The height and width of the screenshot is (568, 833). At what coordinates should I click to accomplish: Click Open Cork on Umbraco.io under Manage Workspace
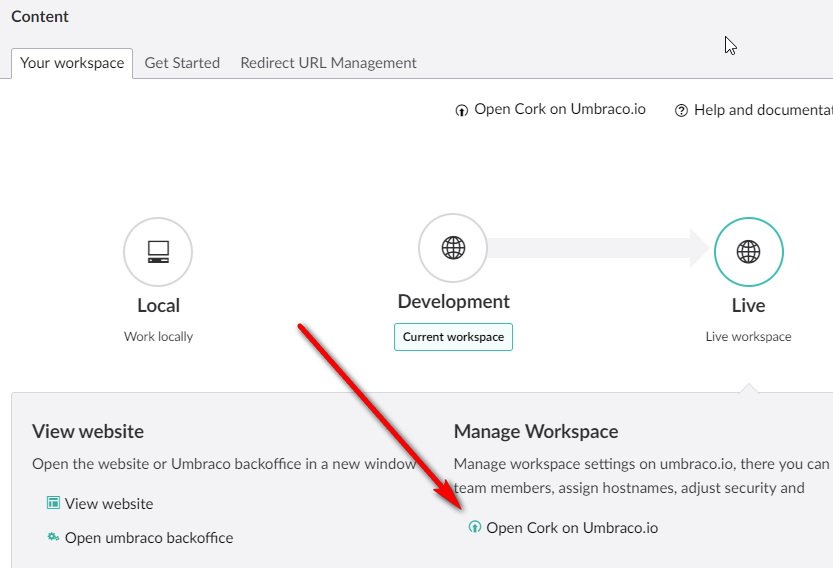(572, 528)
